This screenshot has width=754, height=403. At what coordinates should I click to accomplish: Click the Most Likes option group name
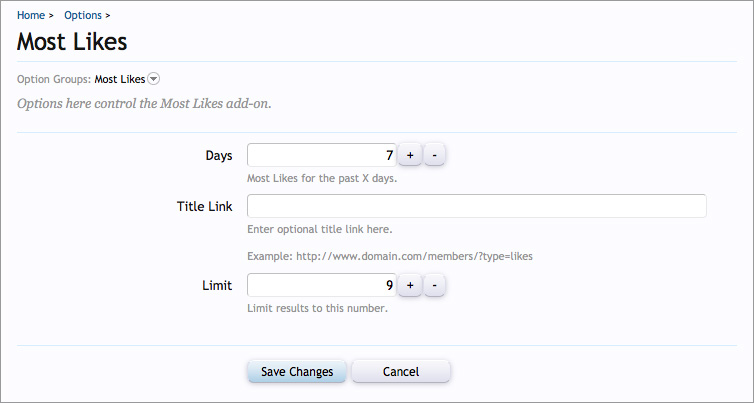coord(119,79)
